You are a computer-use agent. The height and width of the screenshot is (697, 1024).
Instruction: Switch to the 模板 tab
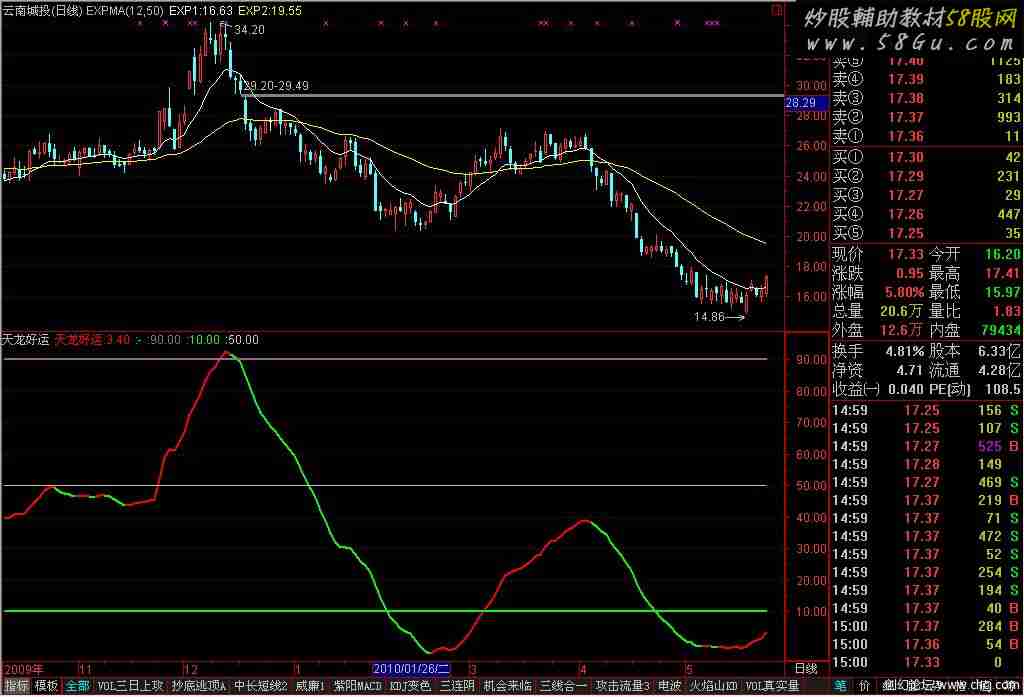click(47, 686)
